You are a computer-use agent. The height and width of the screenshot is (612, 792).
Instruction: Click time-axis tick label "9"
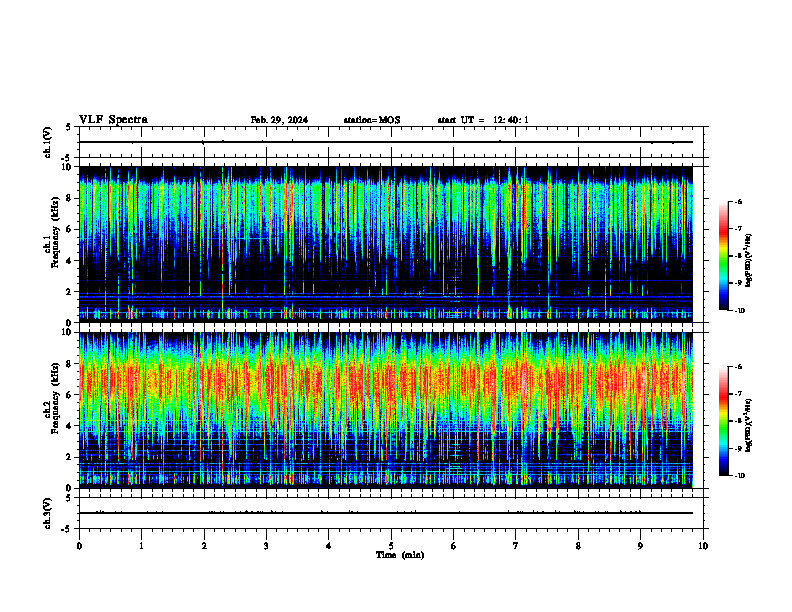(x=640, y=546)
